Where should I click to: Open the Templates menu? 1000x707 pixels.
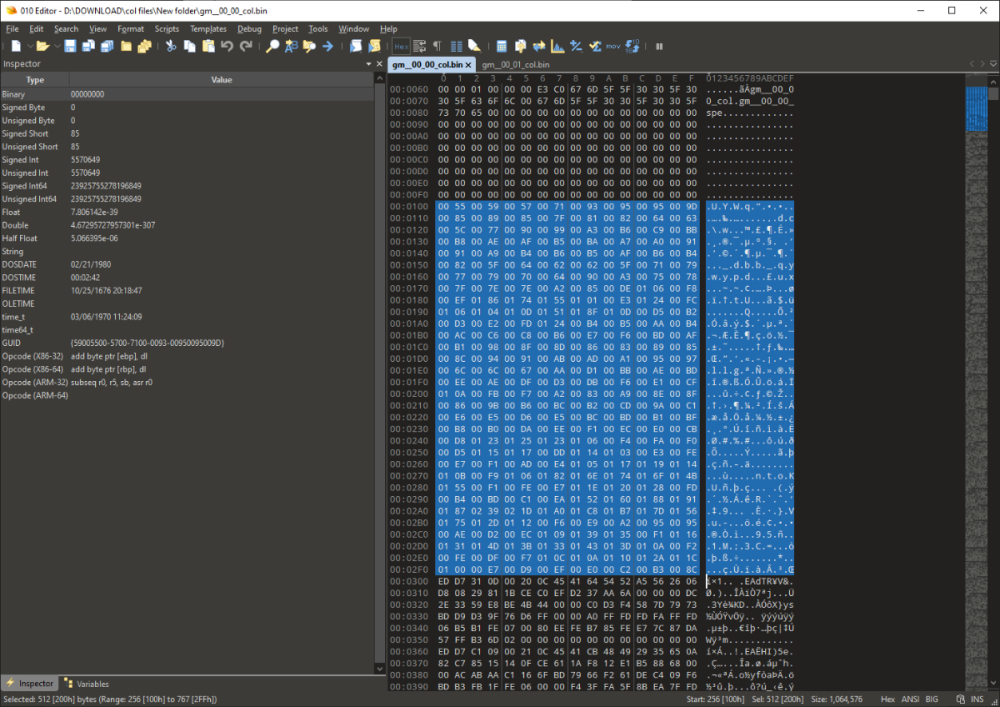pyautogui.click(x=208, y=29)
